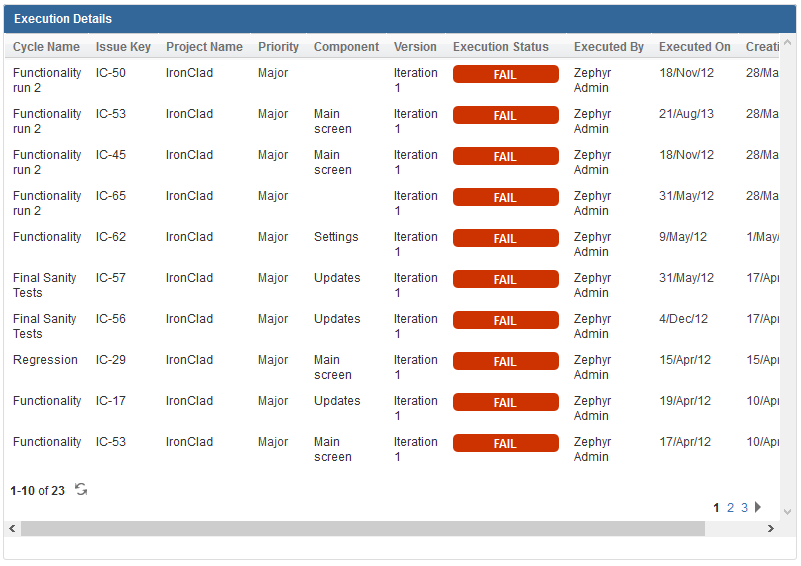Select issue key IC-65
Screen dimensions: 801x566
tap(110, 196)
